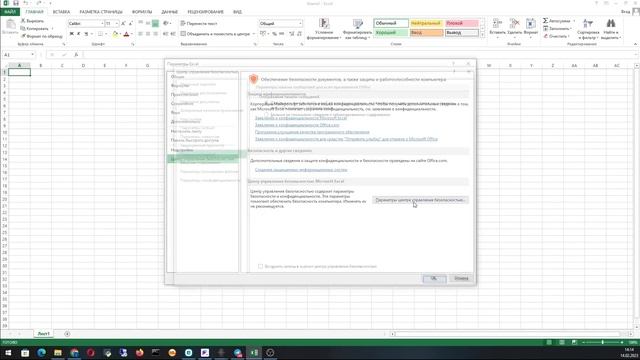Apply the yellow fill color bucket
Viewport: 640px width, 360px height.
[x=115, y=34]
